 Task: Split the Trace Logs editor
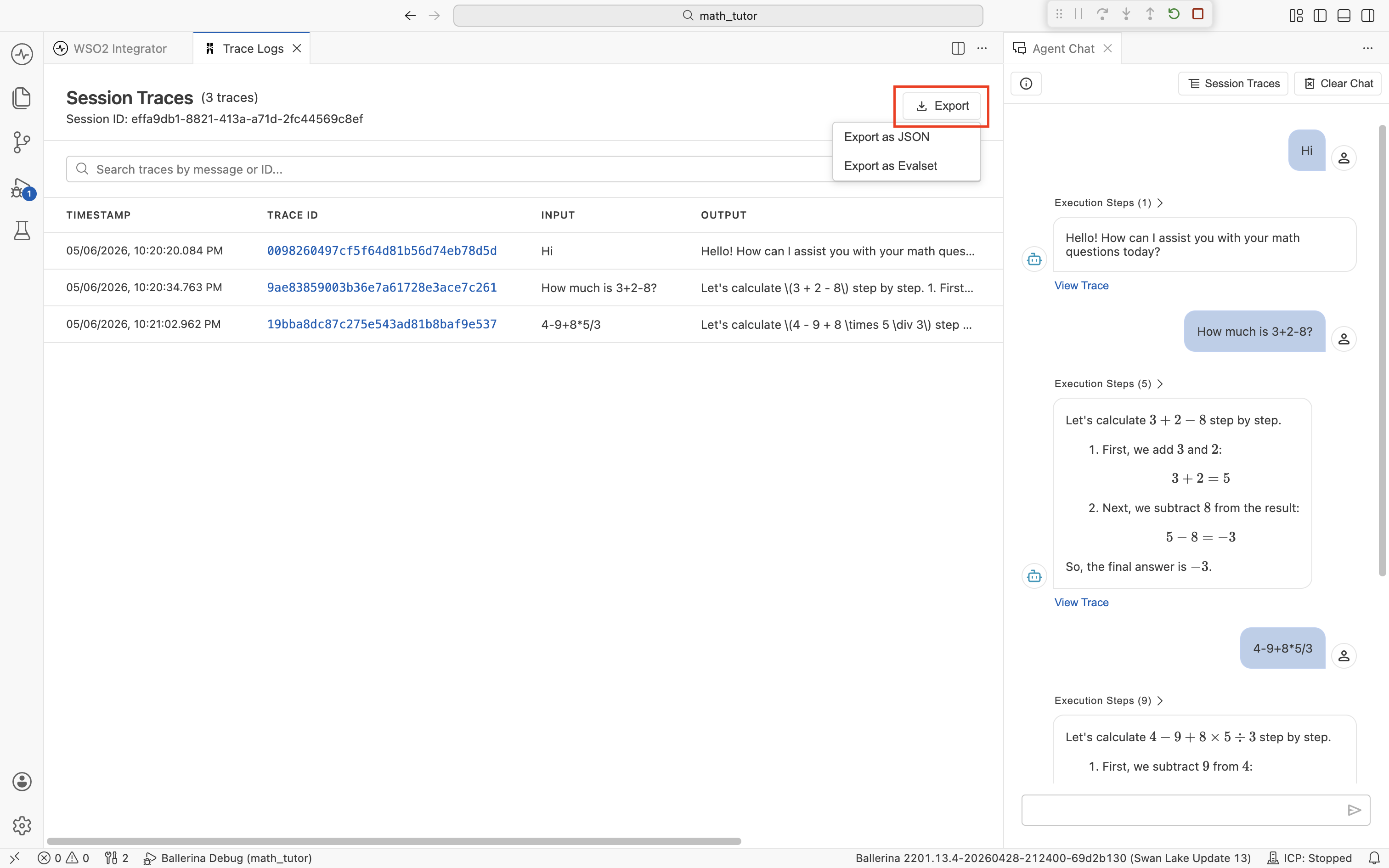[958, 48]
